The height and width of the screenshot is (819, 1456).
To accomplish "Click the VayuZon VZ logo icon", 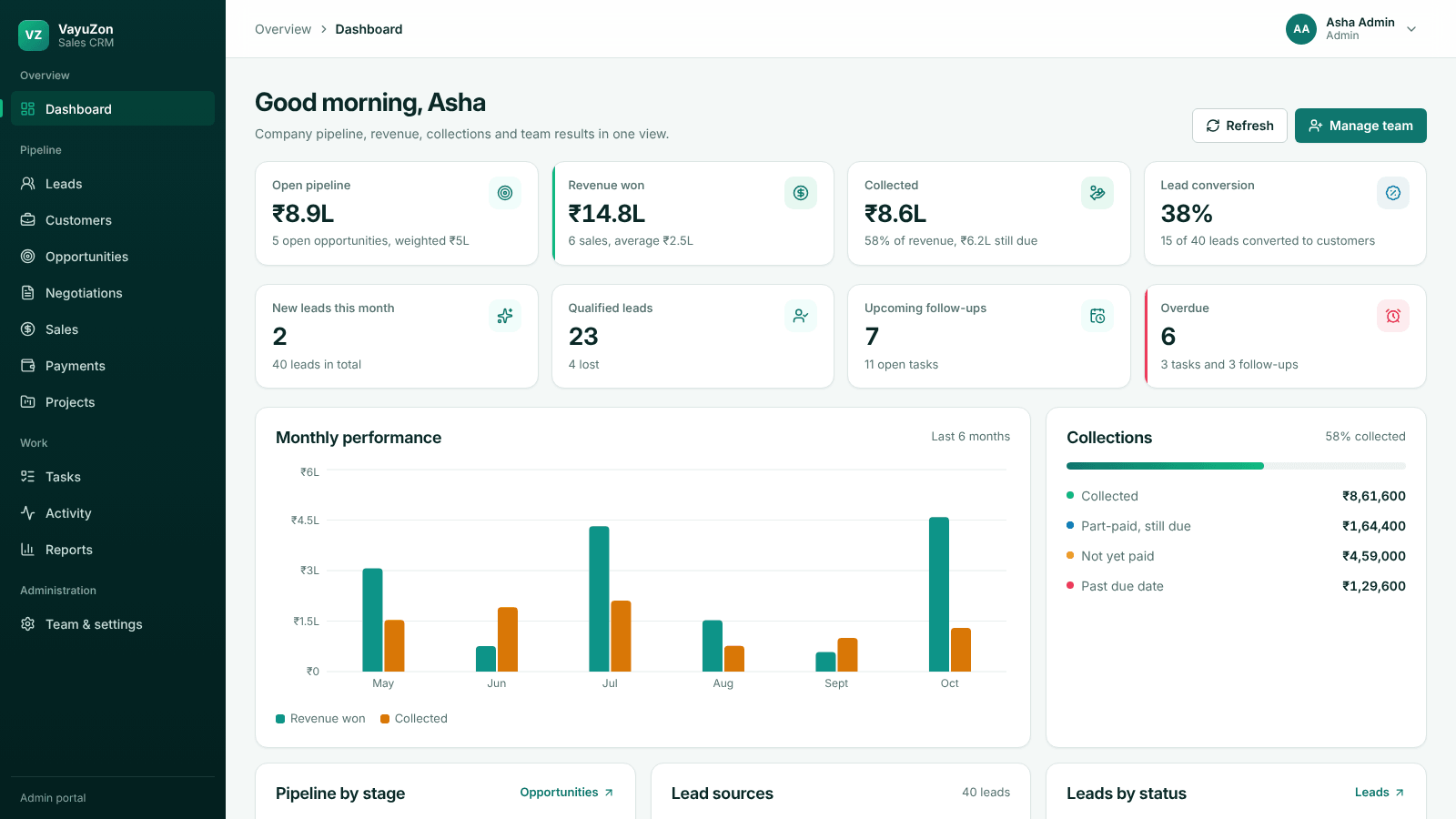I will (x=34, y=35).
